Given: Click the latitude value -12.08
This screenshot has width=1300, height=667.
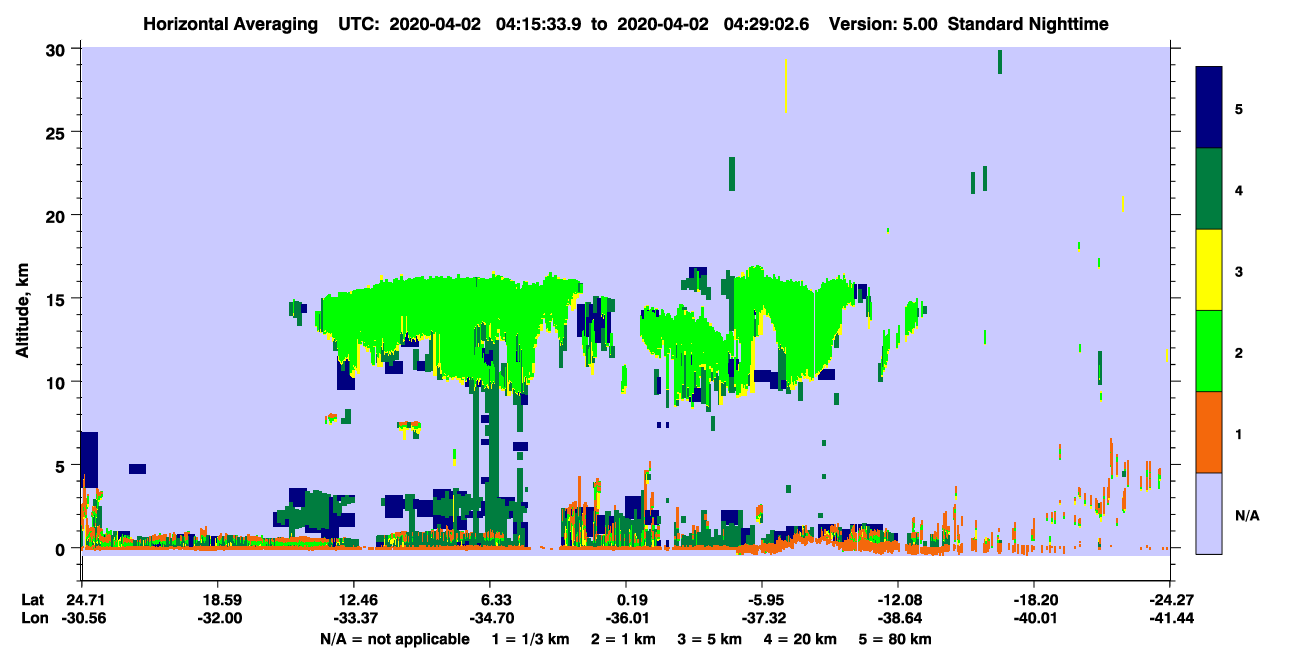Looking at the screenshot, I should click(x=898, y=600).
